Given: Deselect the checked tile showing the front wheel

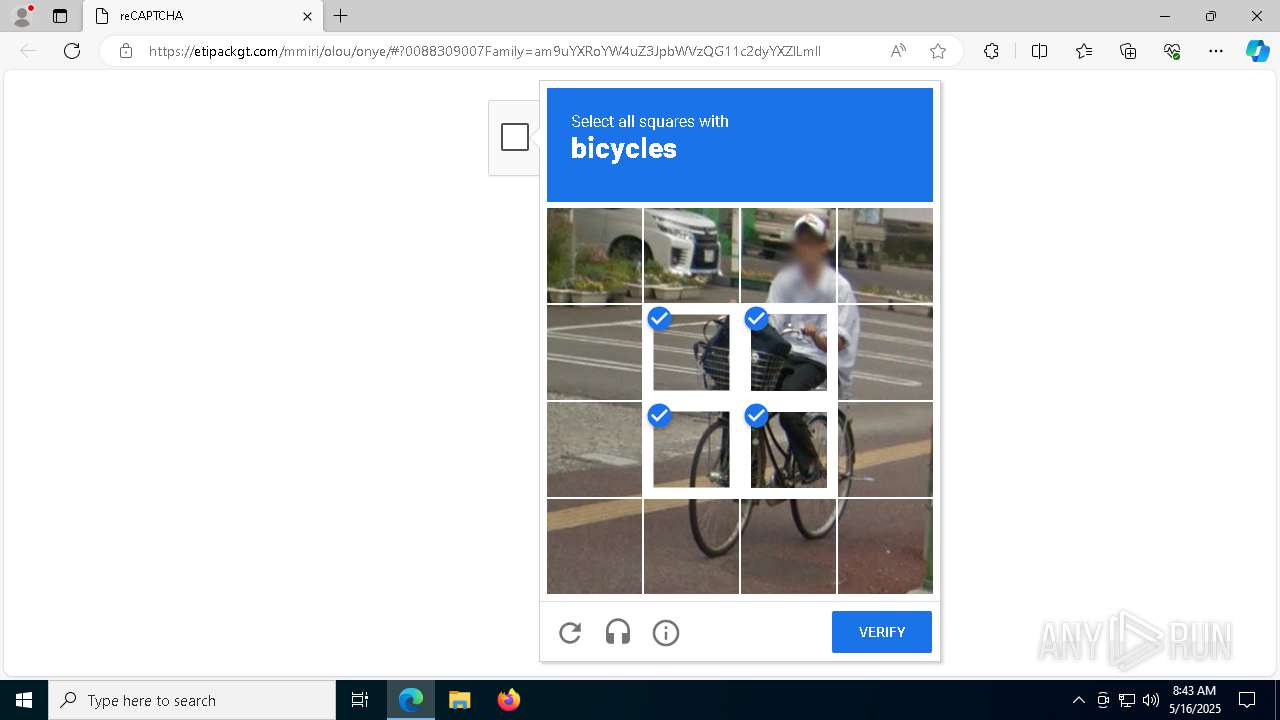Looking at the screenshot, I should tap(691, 449).
